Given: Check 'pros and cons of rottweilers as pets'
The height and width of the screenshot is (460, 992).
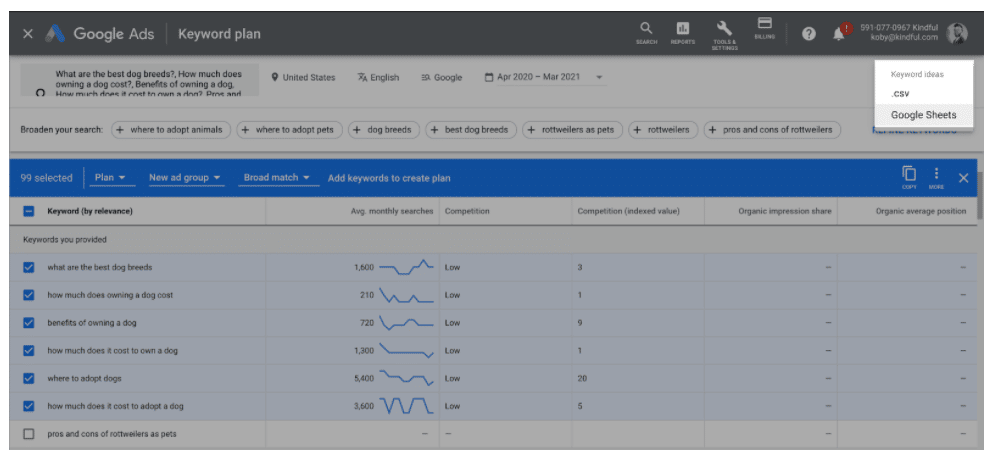Looking at the screenshot, I should click(28, 434).
